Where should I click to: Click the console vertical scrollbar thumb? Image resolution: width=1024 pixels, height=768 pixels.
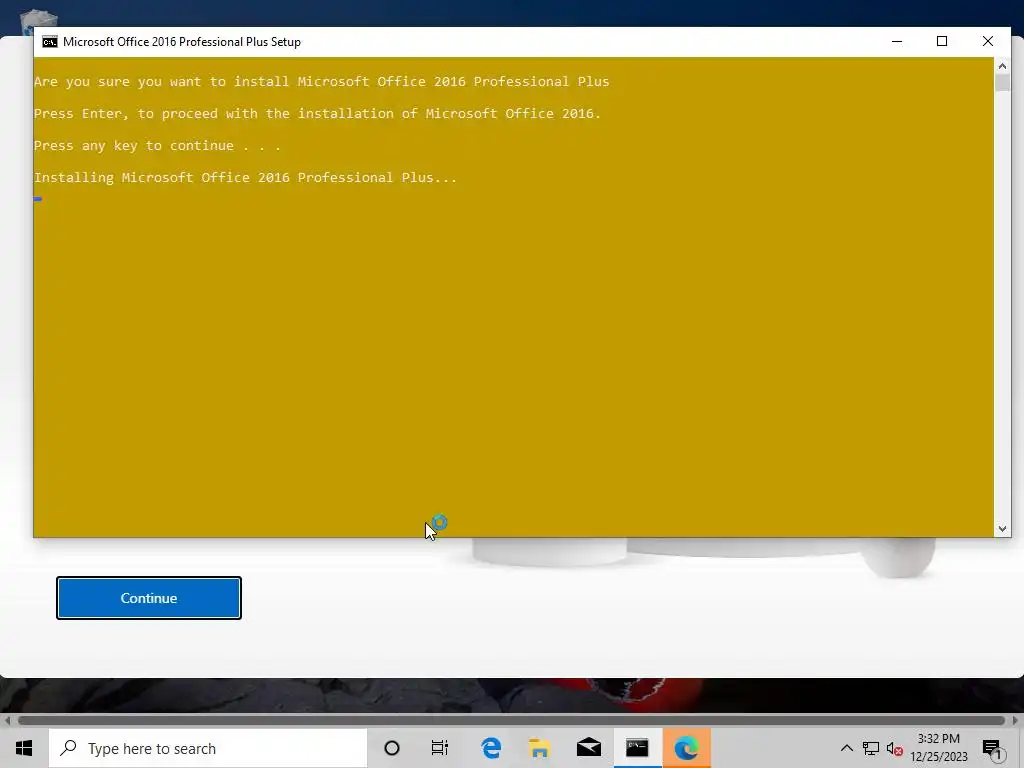1002,83
